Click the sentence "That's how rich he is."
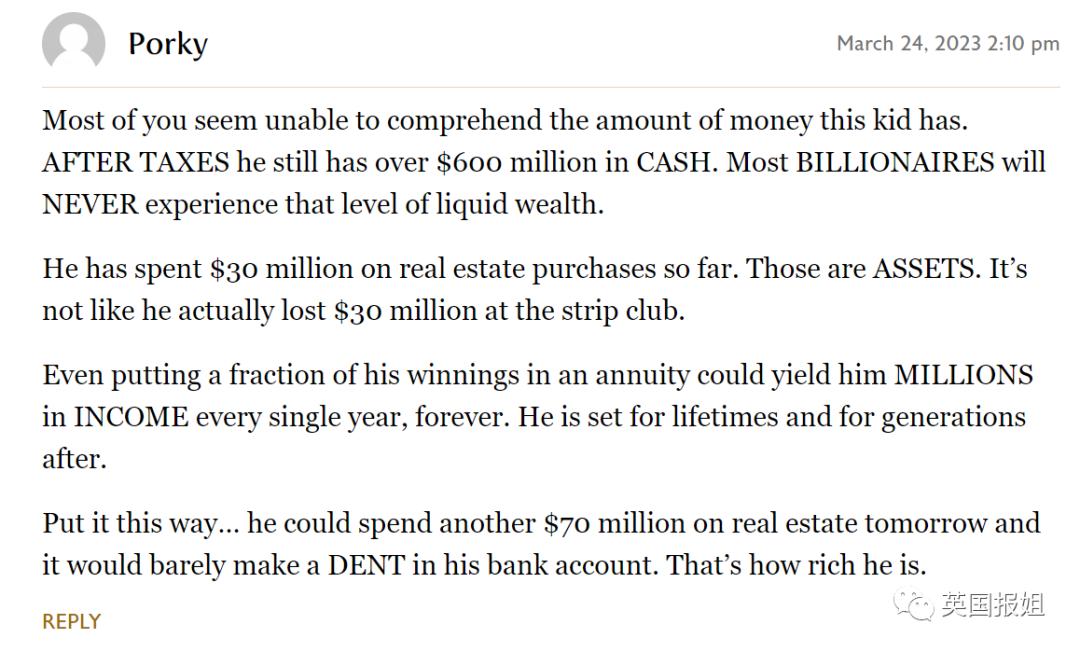 pos(796,565)
